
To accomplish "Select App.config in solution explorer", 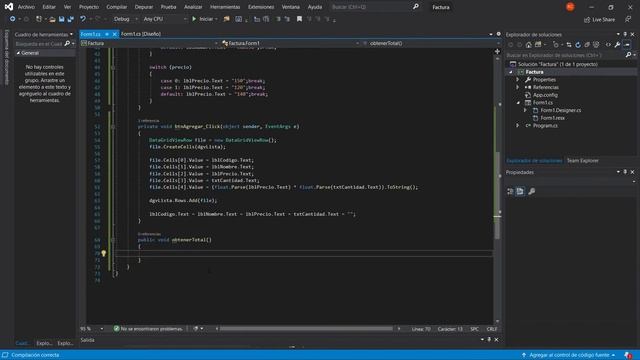I will (545, 95).
